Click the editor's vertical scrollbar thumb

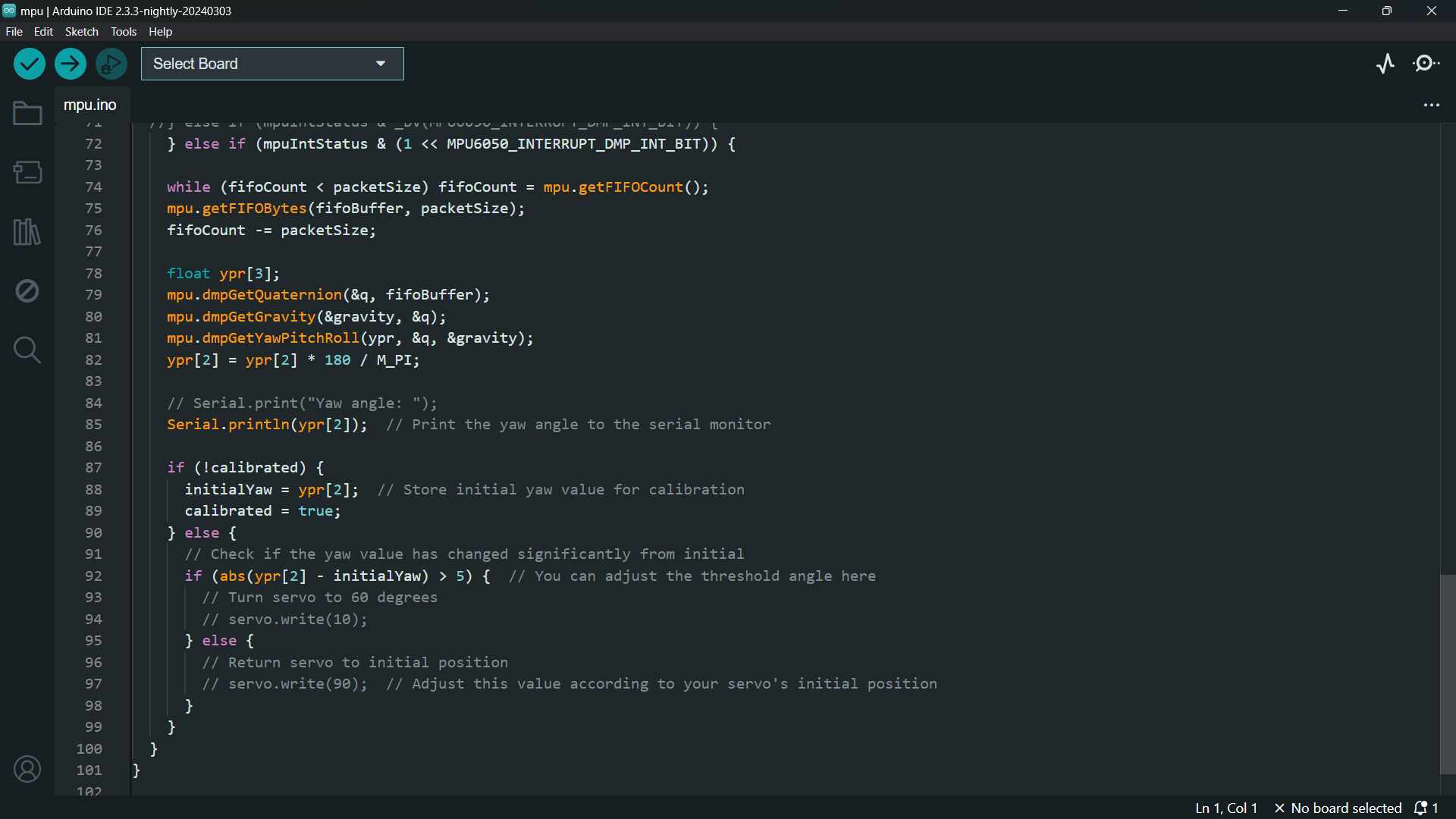[1448, 673]
